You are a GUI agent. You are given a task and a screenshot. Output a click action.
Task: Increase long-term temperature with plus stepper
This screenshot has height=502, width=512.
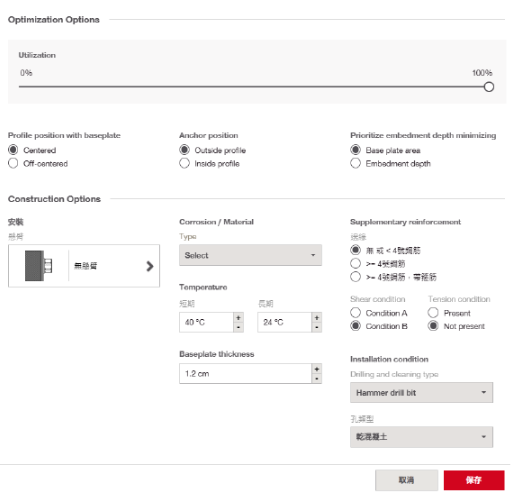coord(317,318)
